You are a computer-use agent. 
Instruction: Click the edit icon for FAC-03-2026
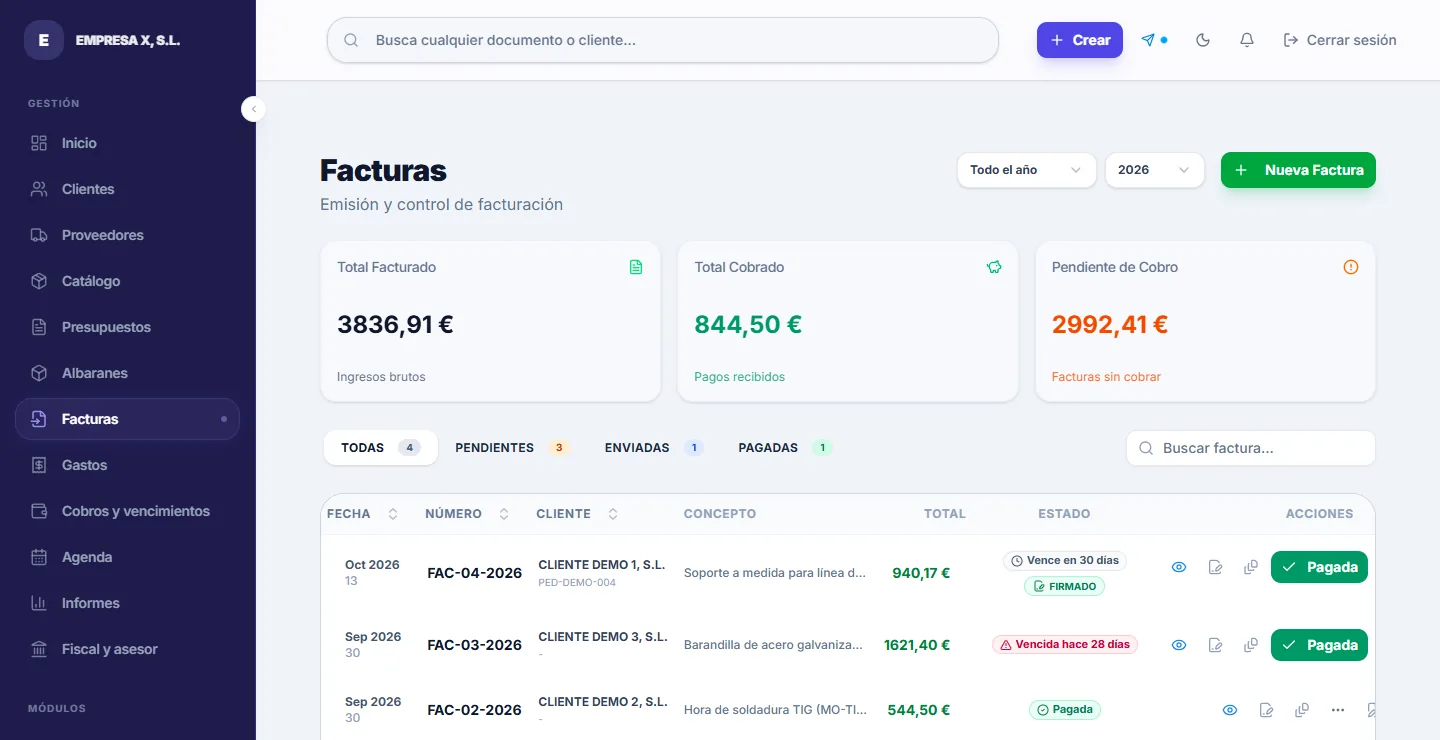pos(1215,645)
